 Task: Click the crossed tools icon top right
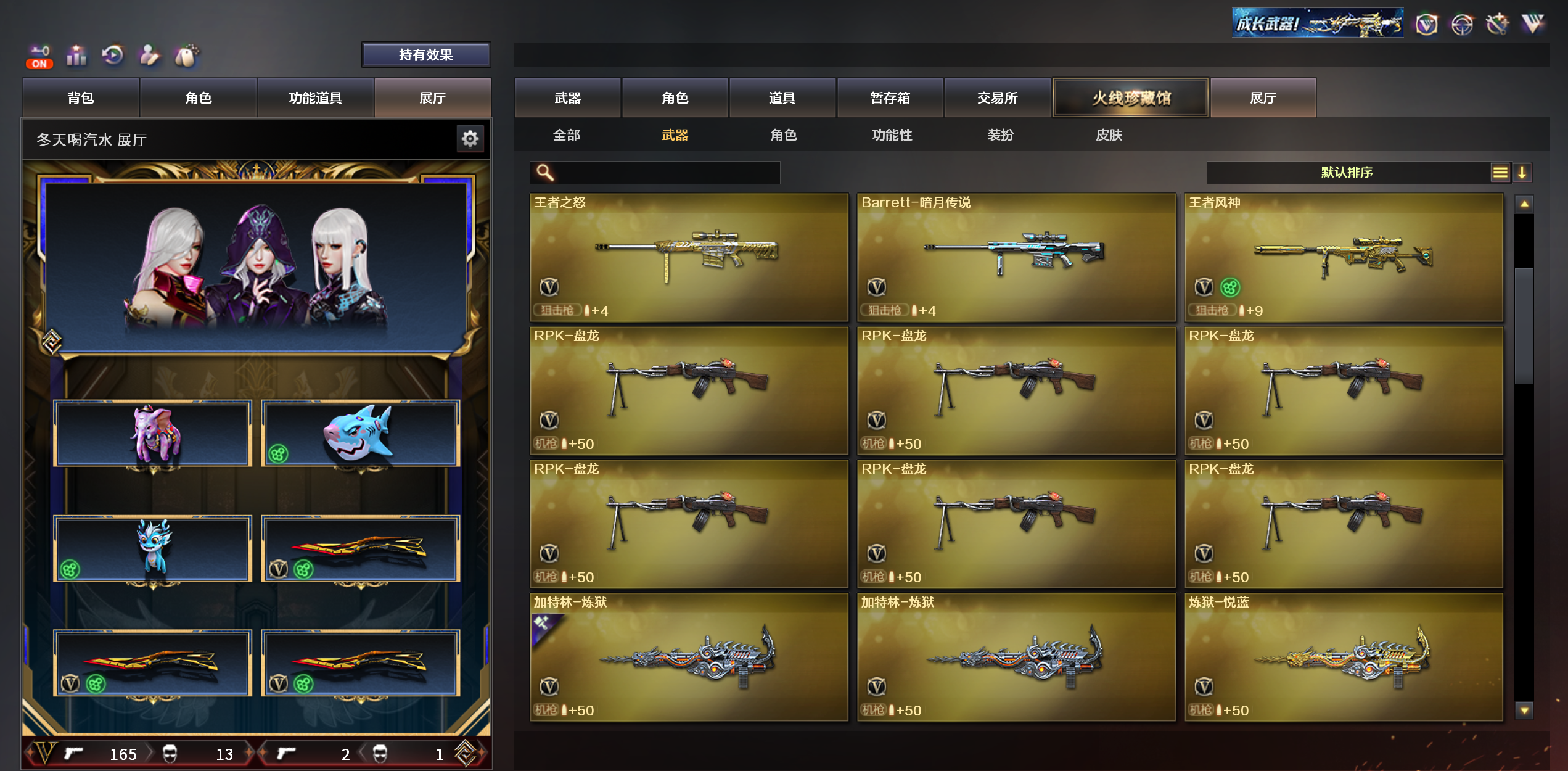[x=1497, y=25]
